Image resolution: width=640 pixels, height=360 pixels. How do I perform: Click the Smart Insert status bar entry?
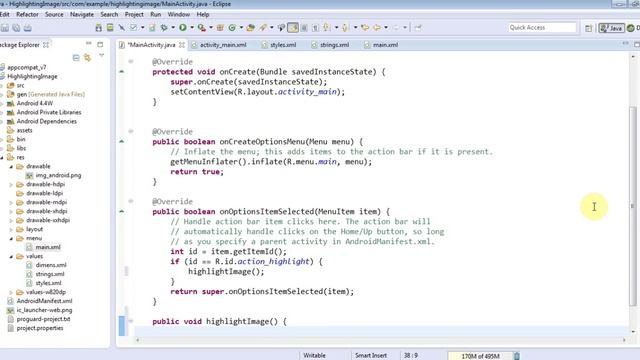tap(371, 356)
